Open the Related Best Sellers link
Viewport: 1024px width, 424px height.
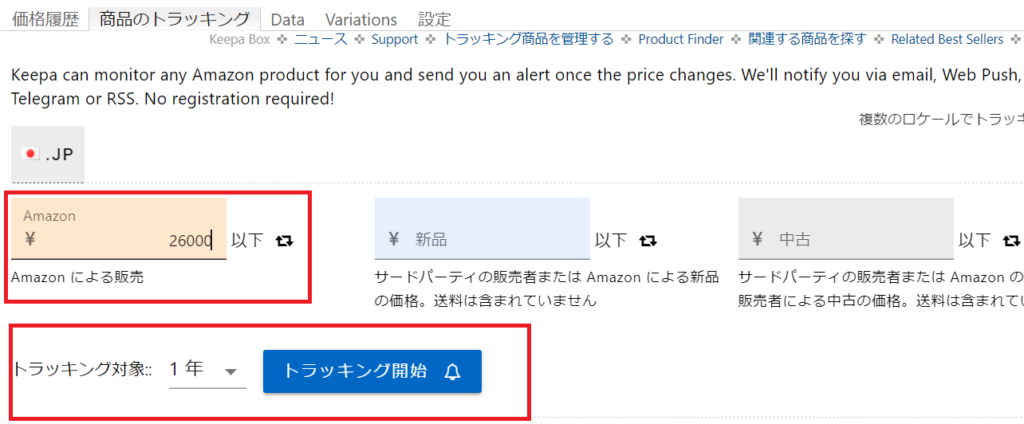[947, 39]
